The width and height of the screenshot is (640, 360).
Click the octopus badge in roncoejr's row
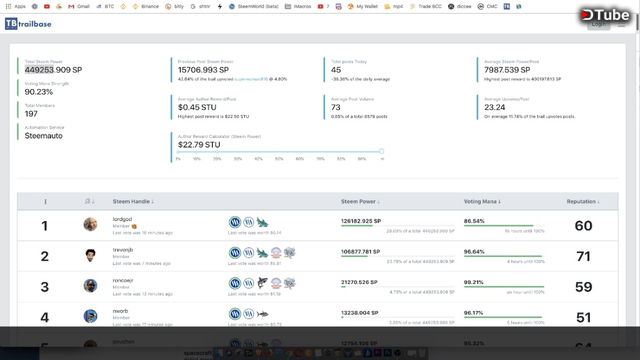290,283
